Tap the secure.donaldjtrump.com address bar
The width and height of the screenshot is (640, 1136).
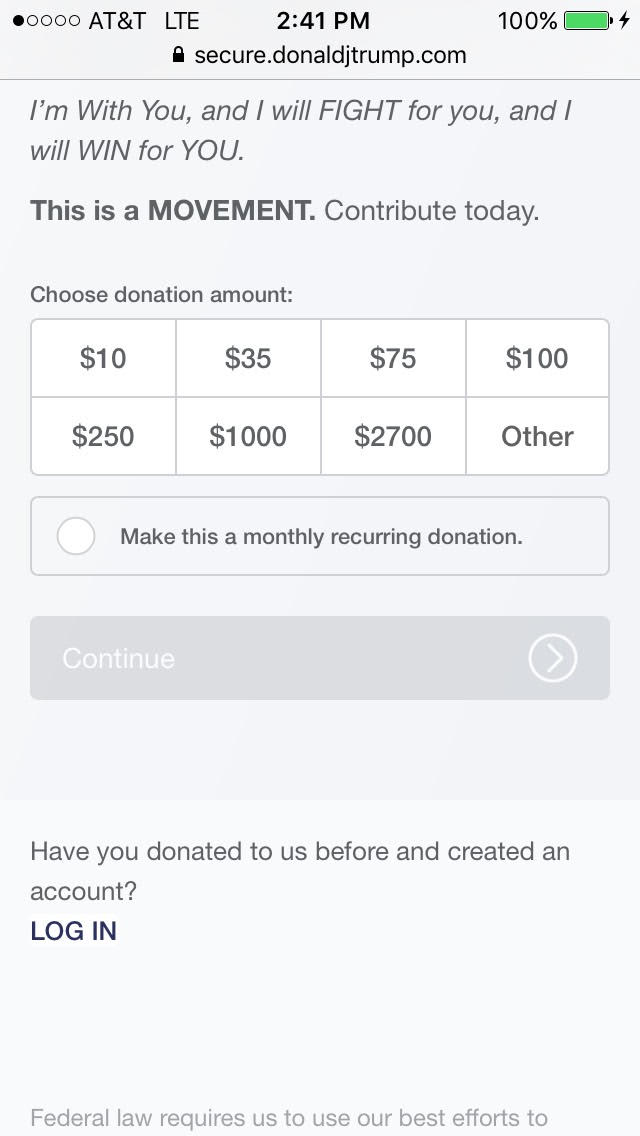pos(330,55)
